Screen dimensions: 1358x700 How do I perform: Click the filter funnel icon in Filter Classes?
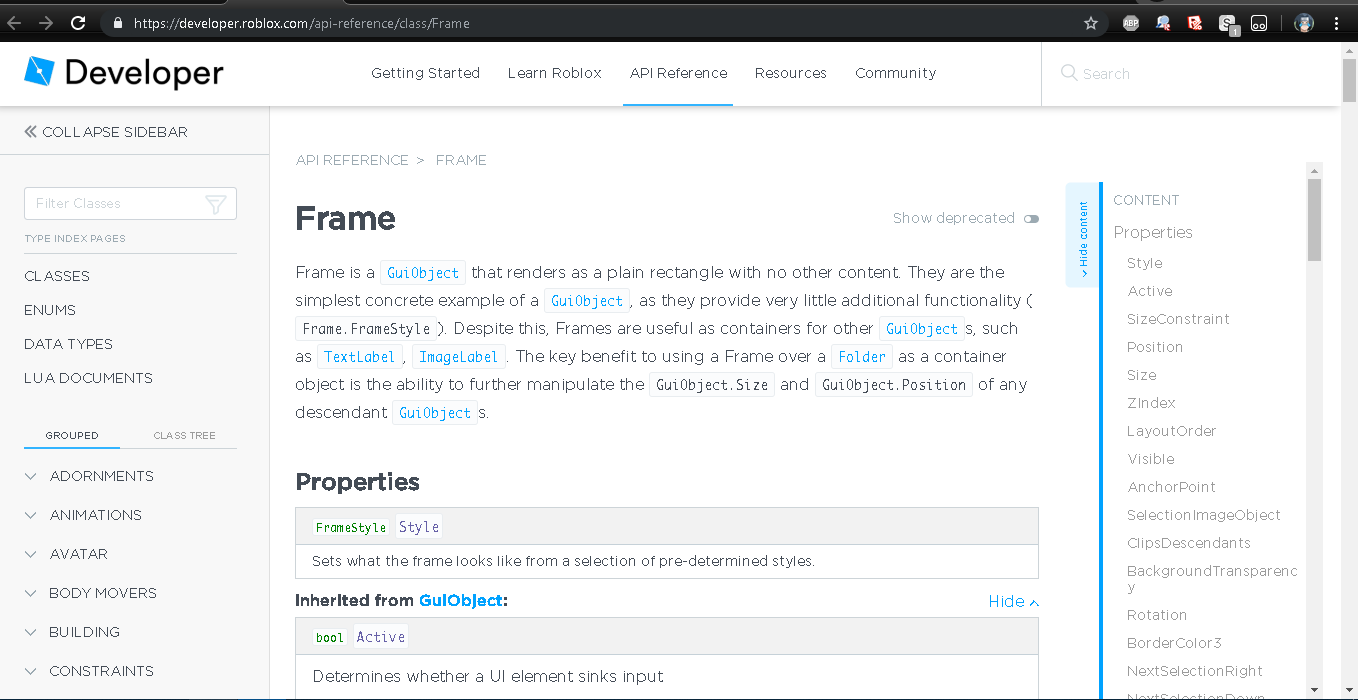point(215,203)
